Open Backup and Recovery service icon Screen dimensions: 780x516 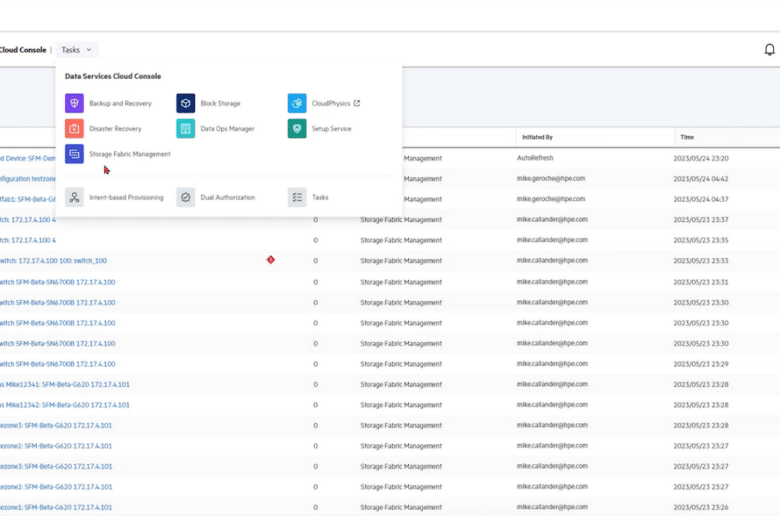[74, 103]
